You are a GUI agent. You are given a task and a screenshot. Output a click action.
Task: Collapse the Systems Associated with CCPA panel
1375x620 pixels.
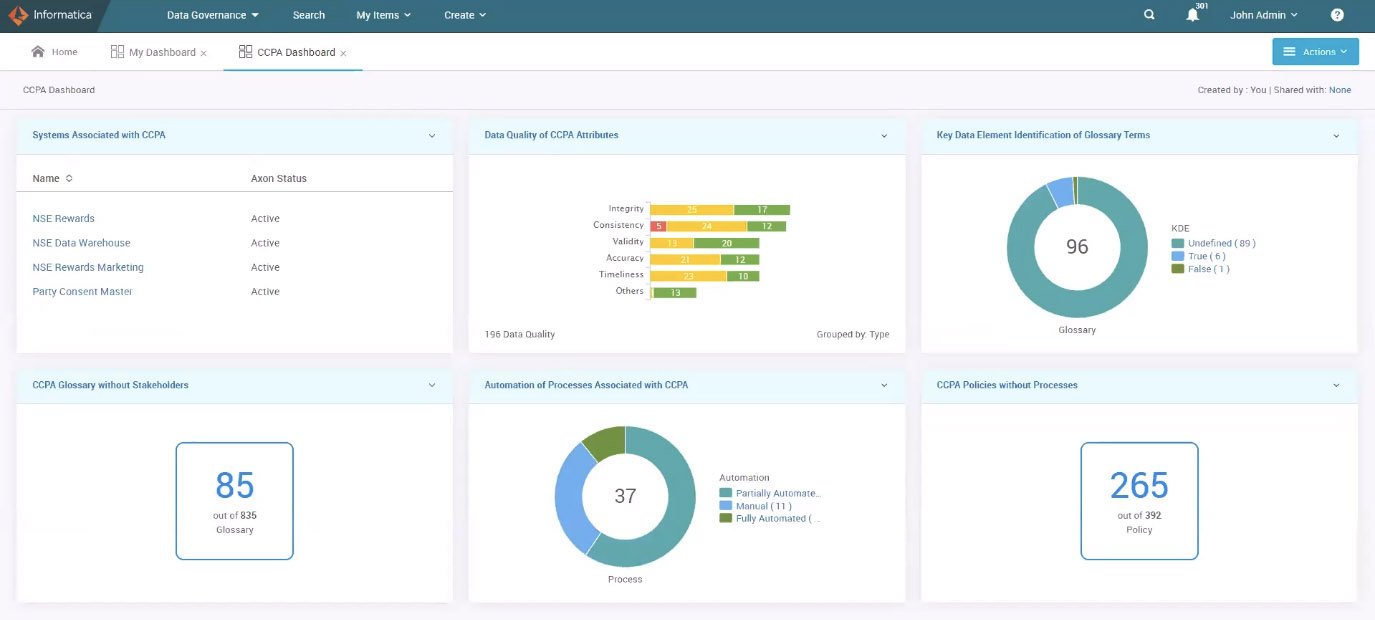point(432,135)
